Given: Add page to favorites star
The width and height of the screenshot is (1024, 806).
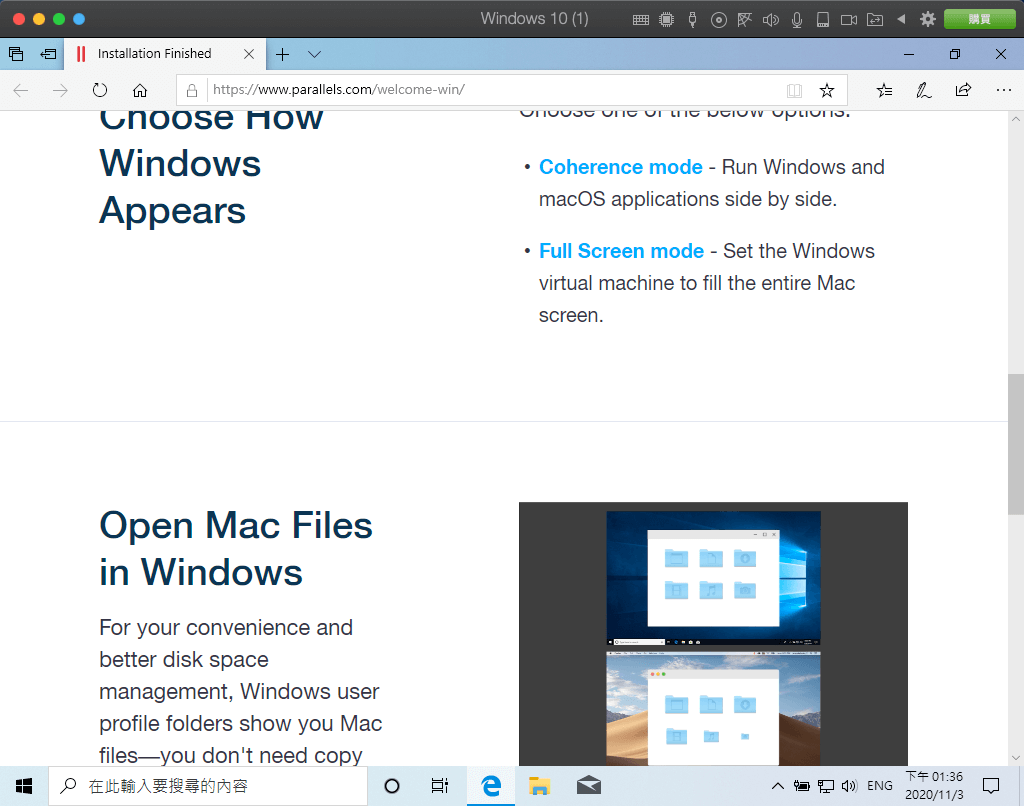Looking at the screenshot, I should point(827,90).
